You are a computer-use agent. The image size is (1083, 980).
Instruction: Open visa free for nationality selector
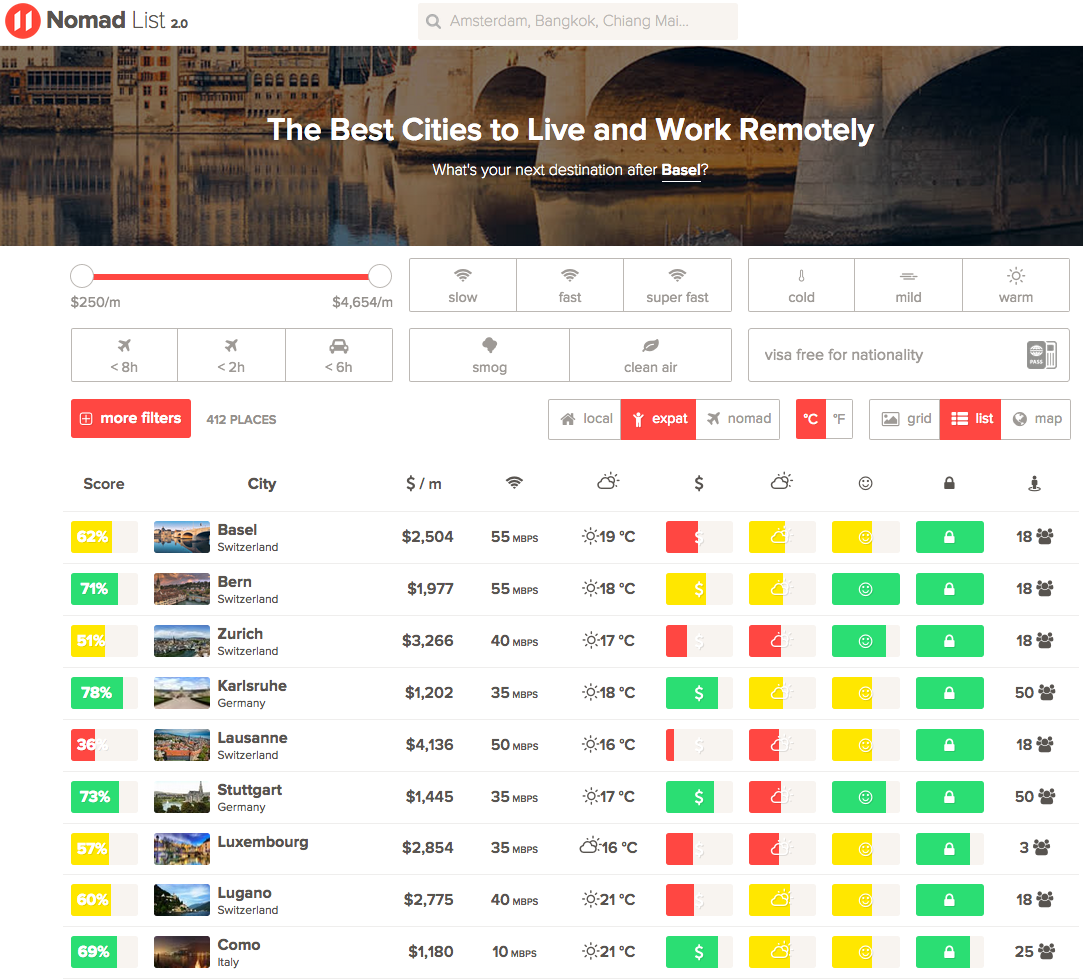click(908, 355)
